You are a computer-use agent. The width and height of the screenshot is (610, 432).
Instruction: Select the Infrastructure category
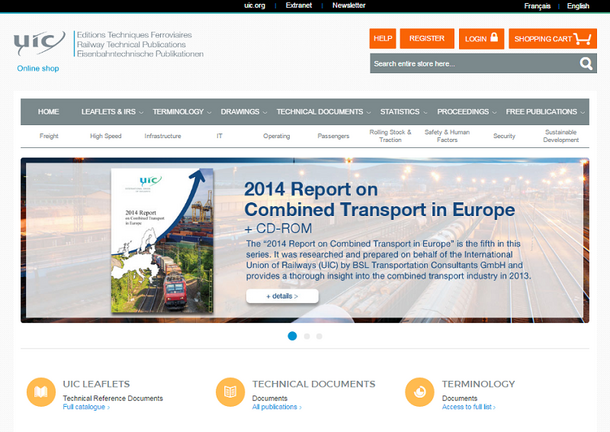163,136
